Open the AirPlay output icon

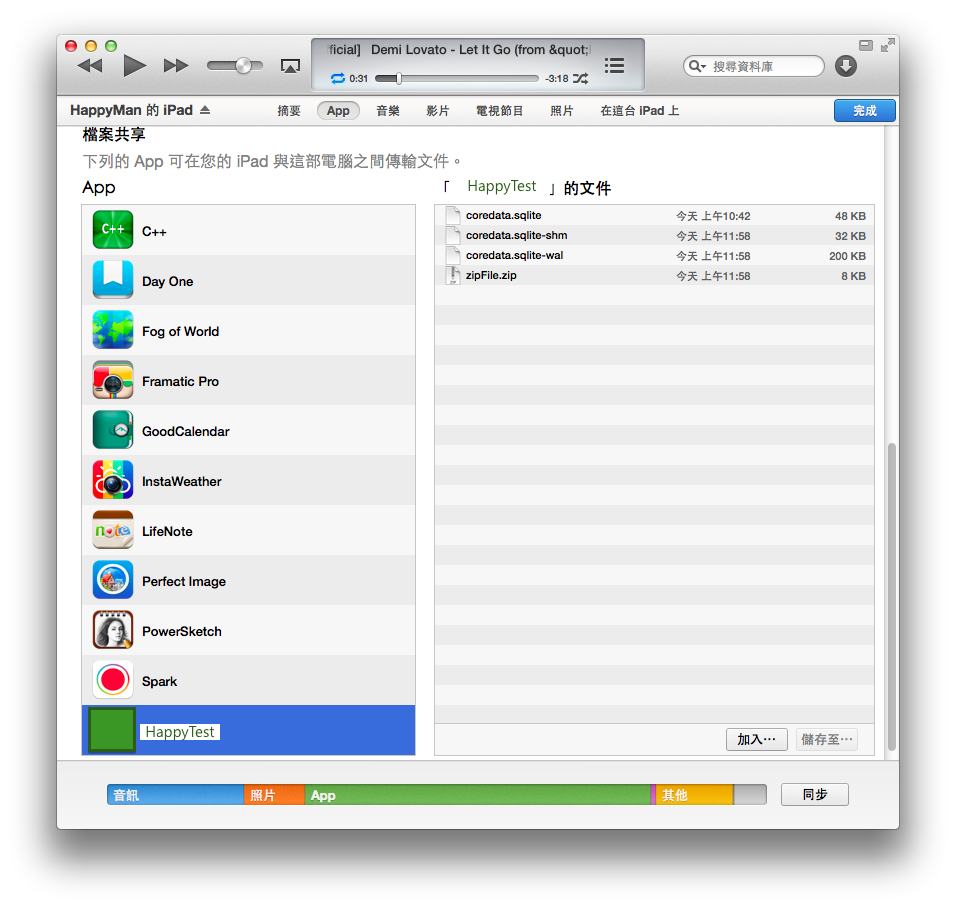[x=290, y=66]
